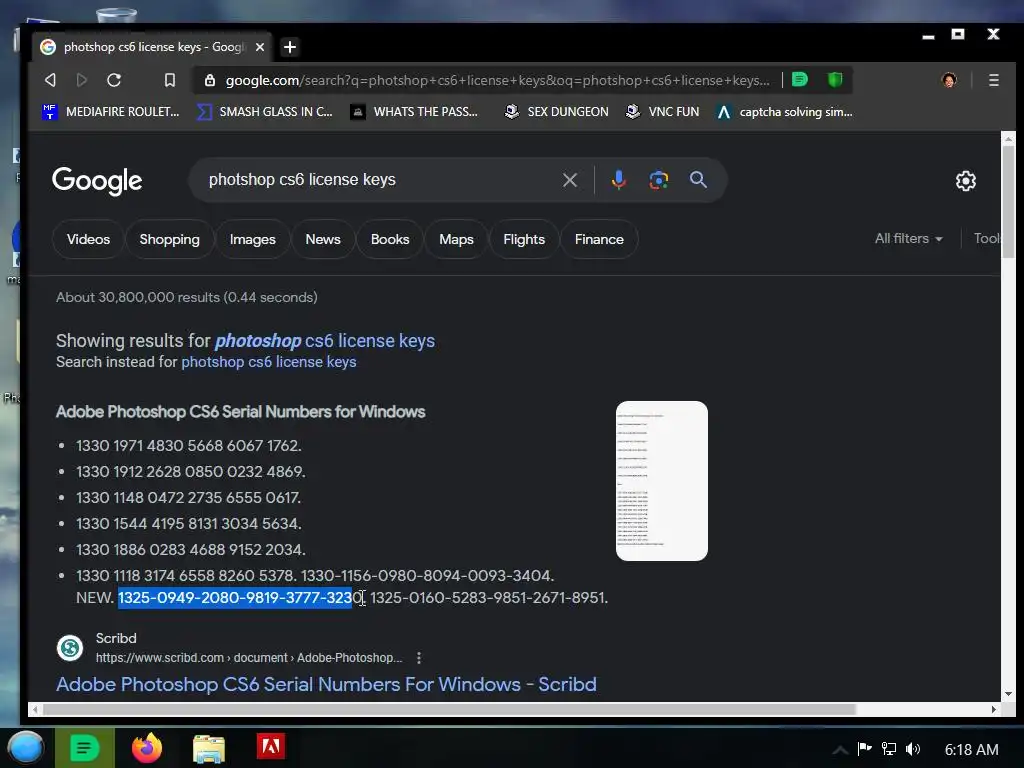Open Google quick settings gear

point(965,181)
